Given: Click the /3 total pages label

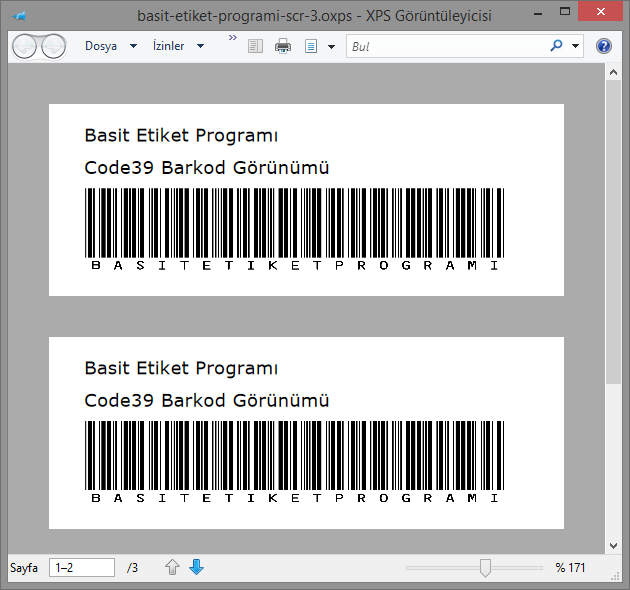Looking at the screenshot, I should 132,567.
